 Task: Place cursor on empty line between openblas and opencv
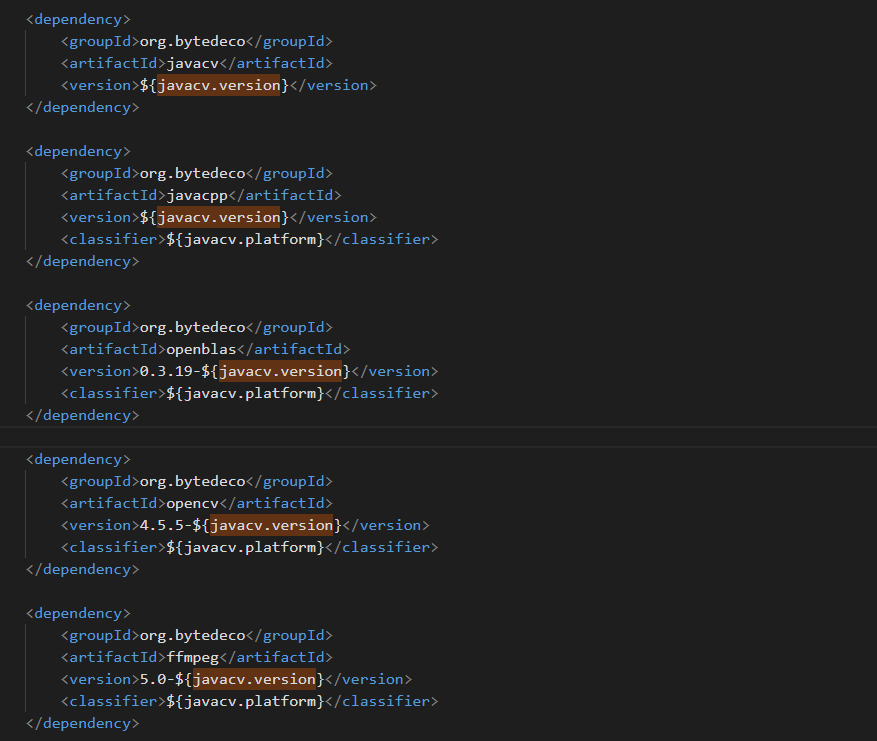pyautogui.click(x=438, y=437)
